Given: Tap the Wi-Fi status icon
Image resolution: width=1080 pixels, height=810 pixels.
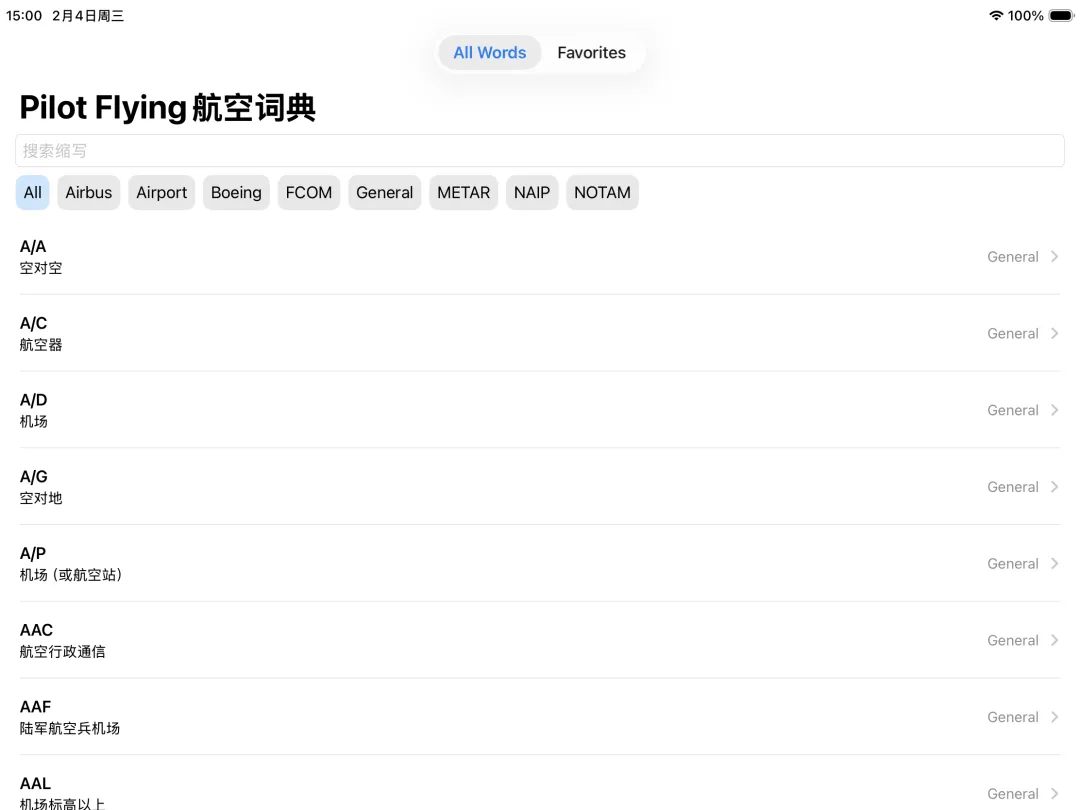Looking at the screenshot, I should (996, 15).
